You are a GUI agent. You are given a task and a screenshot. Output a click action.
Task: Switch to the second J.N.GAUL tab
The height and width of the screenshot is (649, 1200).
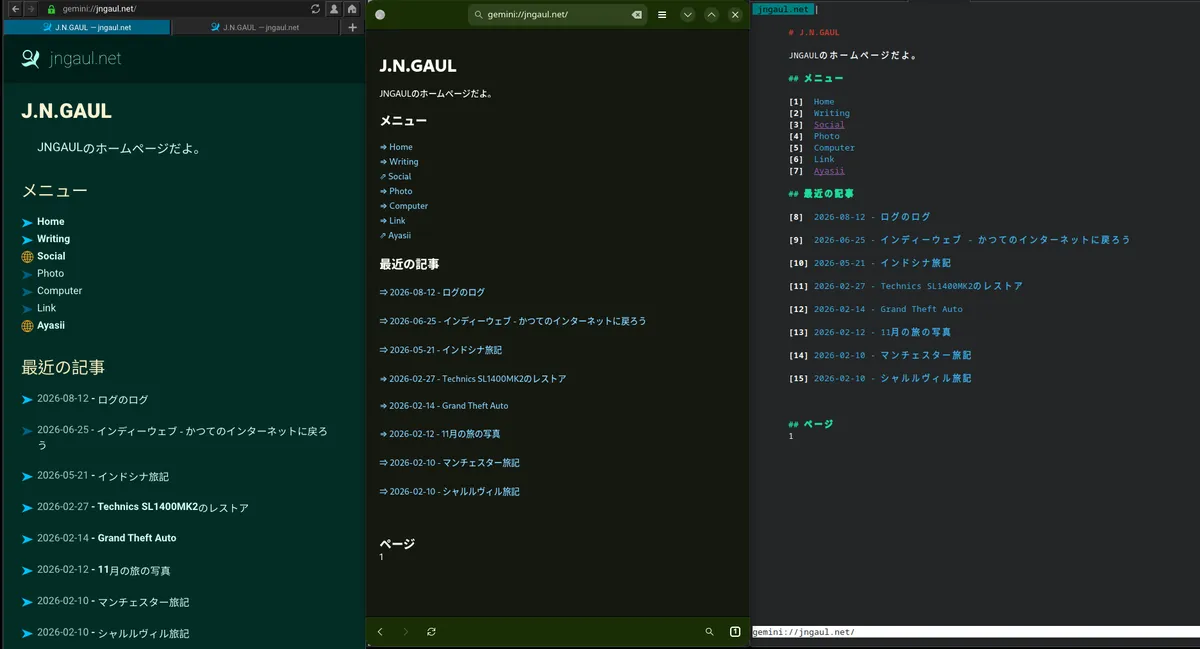point(256,27)
